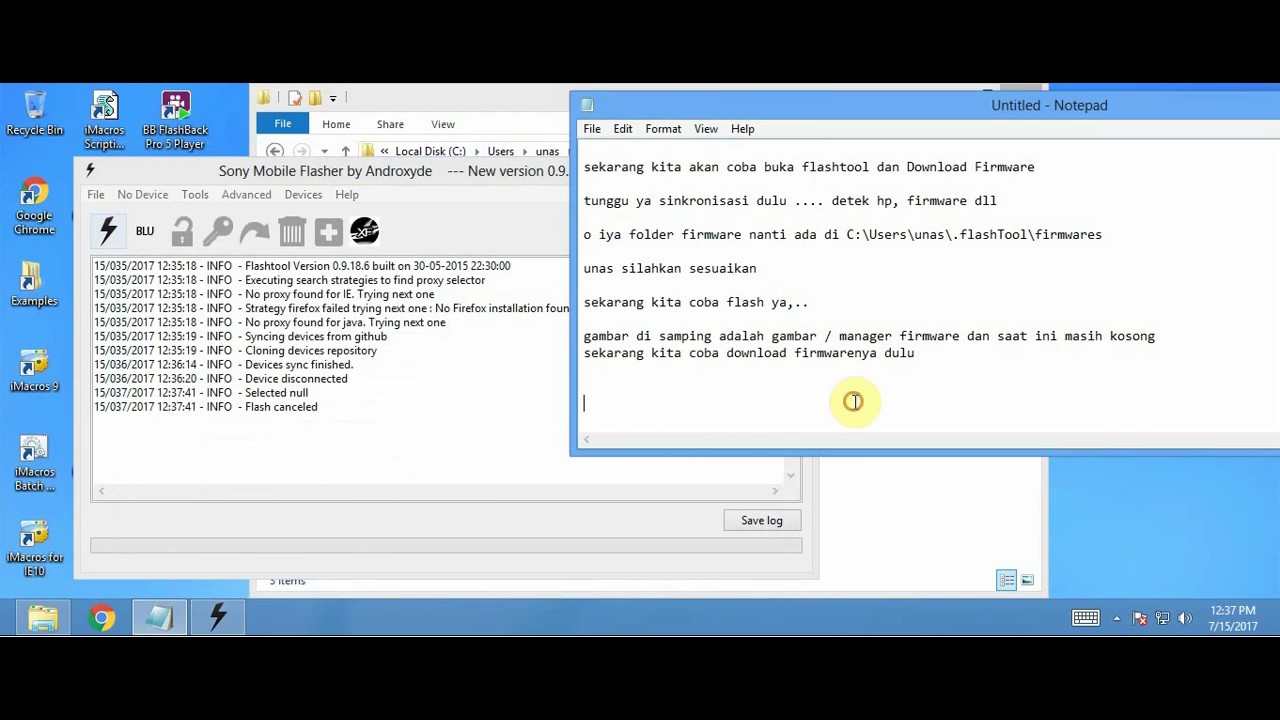Click the curved arrow icon in Flashtool toolbar
The width and height of the screenshot is (1280, 720).
(x=254, y=232)
